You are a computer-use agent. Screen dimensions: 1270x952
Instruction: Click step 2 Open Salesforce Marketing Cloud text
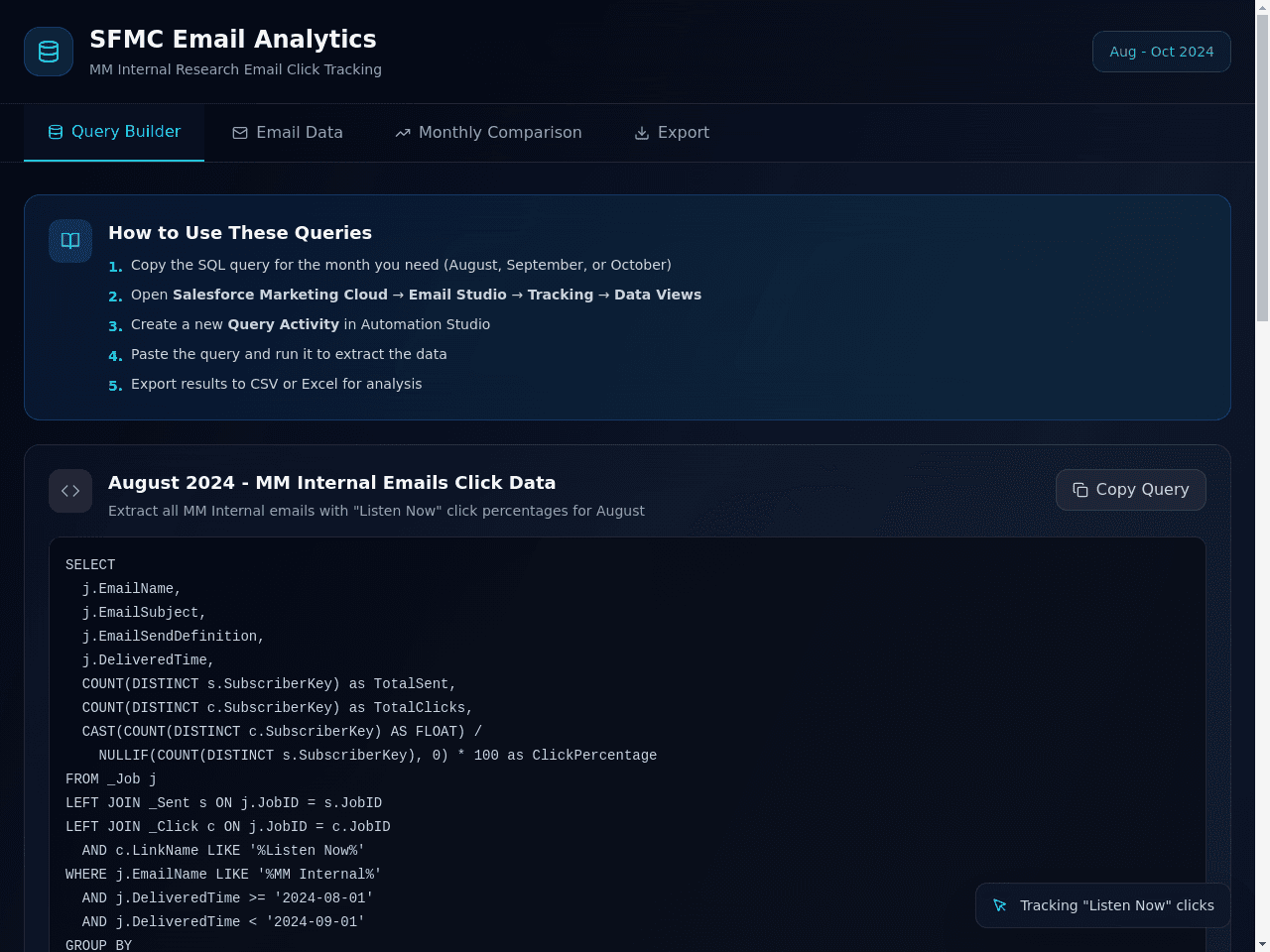click(416, 295)
